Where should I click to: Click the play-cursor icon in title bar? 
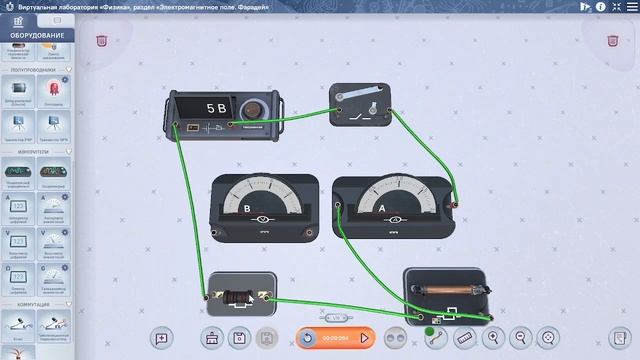(x=585, y=7)
